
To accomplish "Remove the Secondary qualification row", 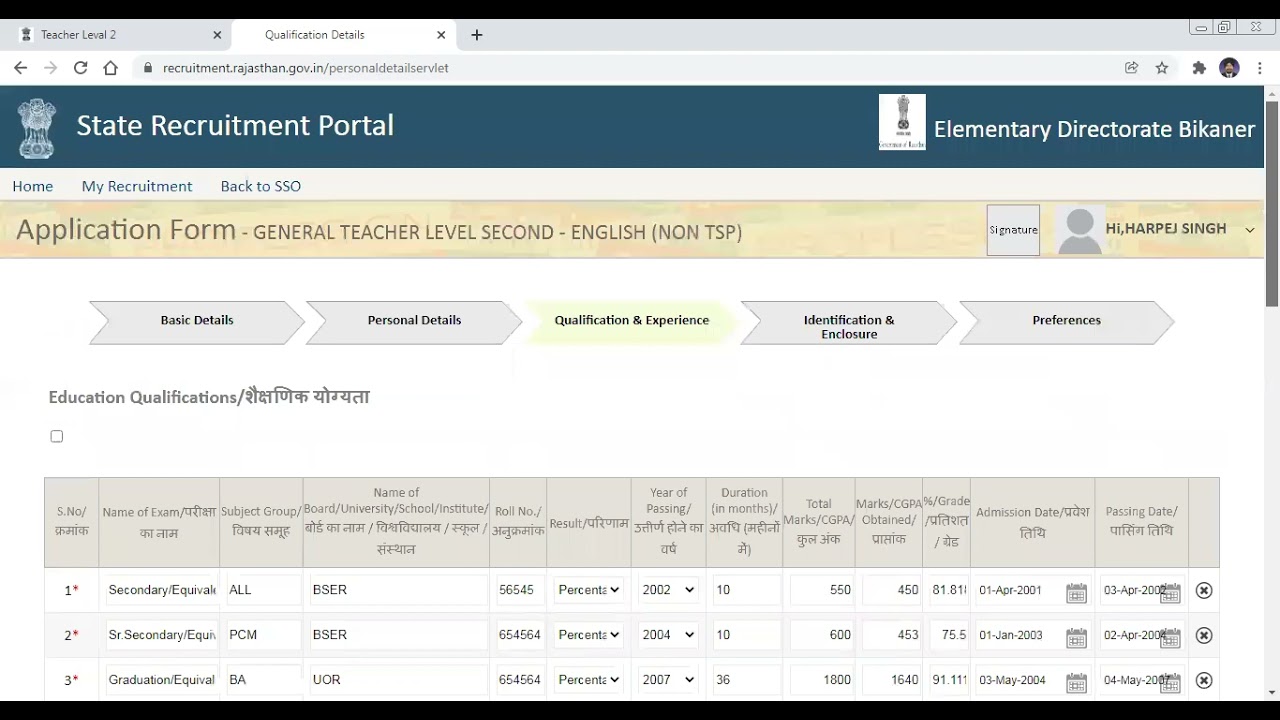I will coord(1204,590).
